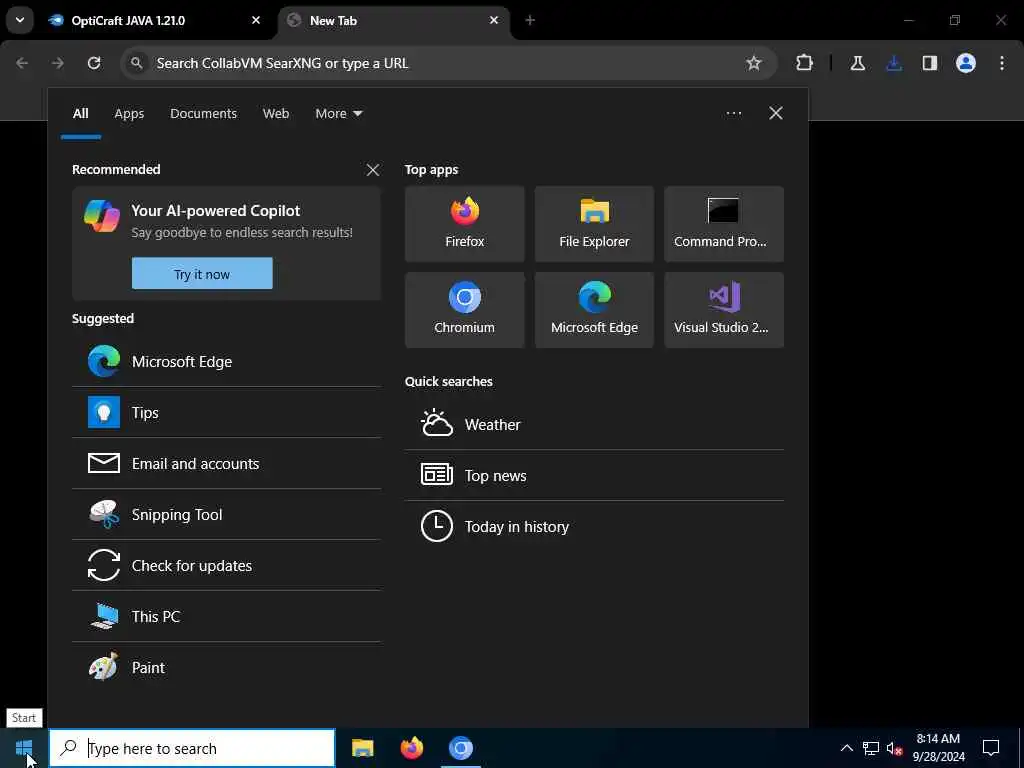Run Today in history quick search
Screen dimensions: 1024x768
tap(594, 526)
